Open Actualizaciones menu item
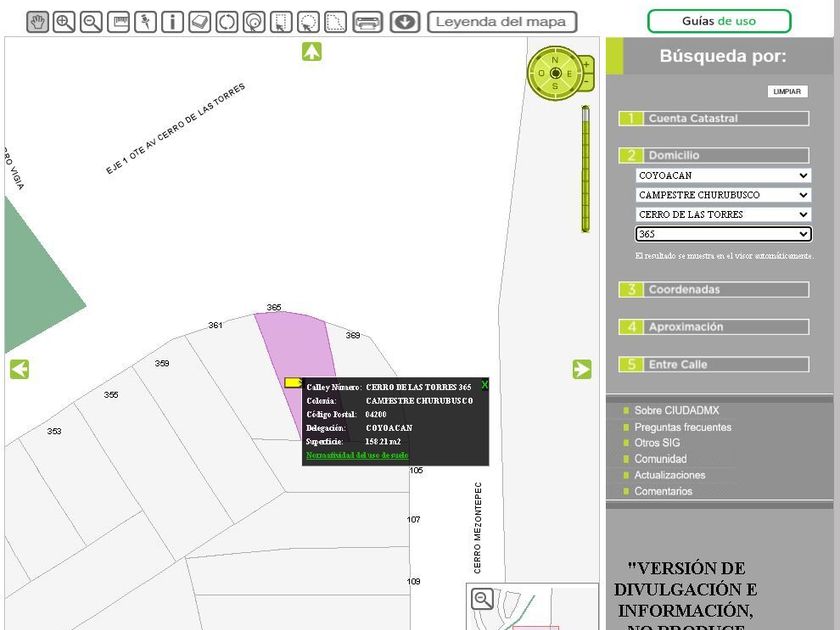Viewport: 840px width, 630px height. click(670, 475)
